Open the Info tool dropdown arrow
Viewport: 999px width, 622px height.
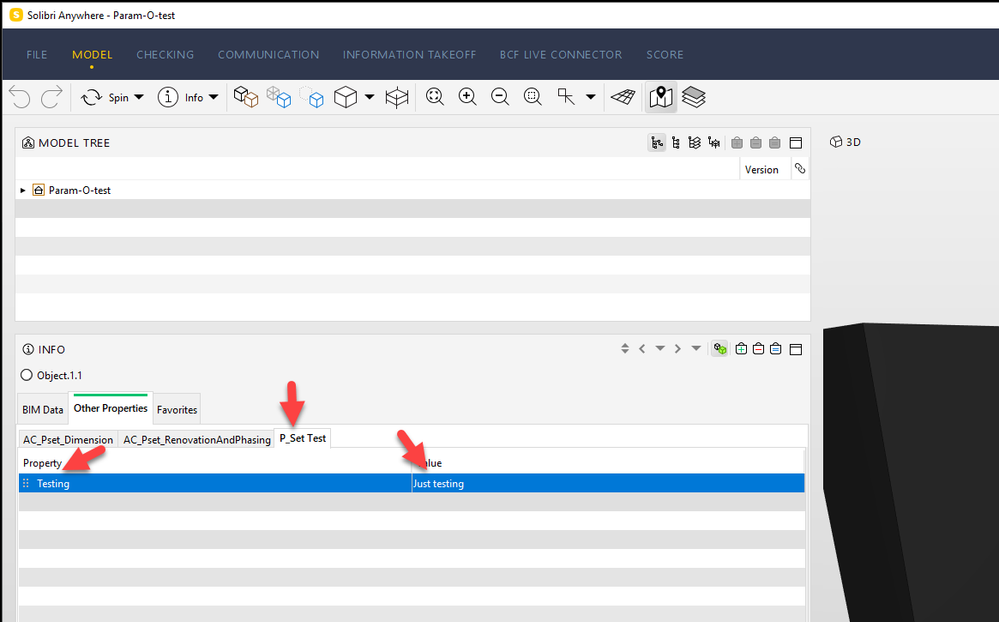[x=213, y=98]
